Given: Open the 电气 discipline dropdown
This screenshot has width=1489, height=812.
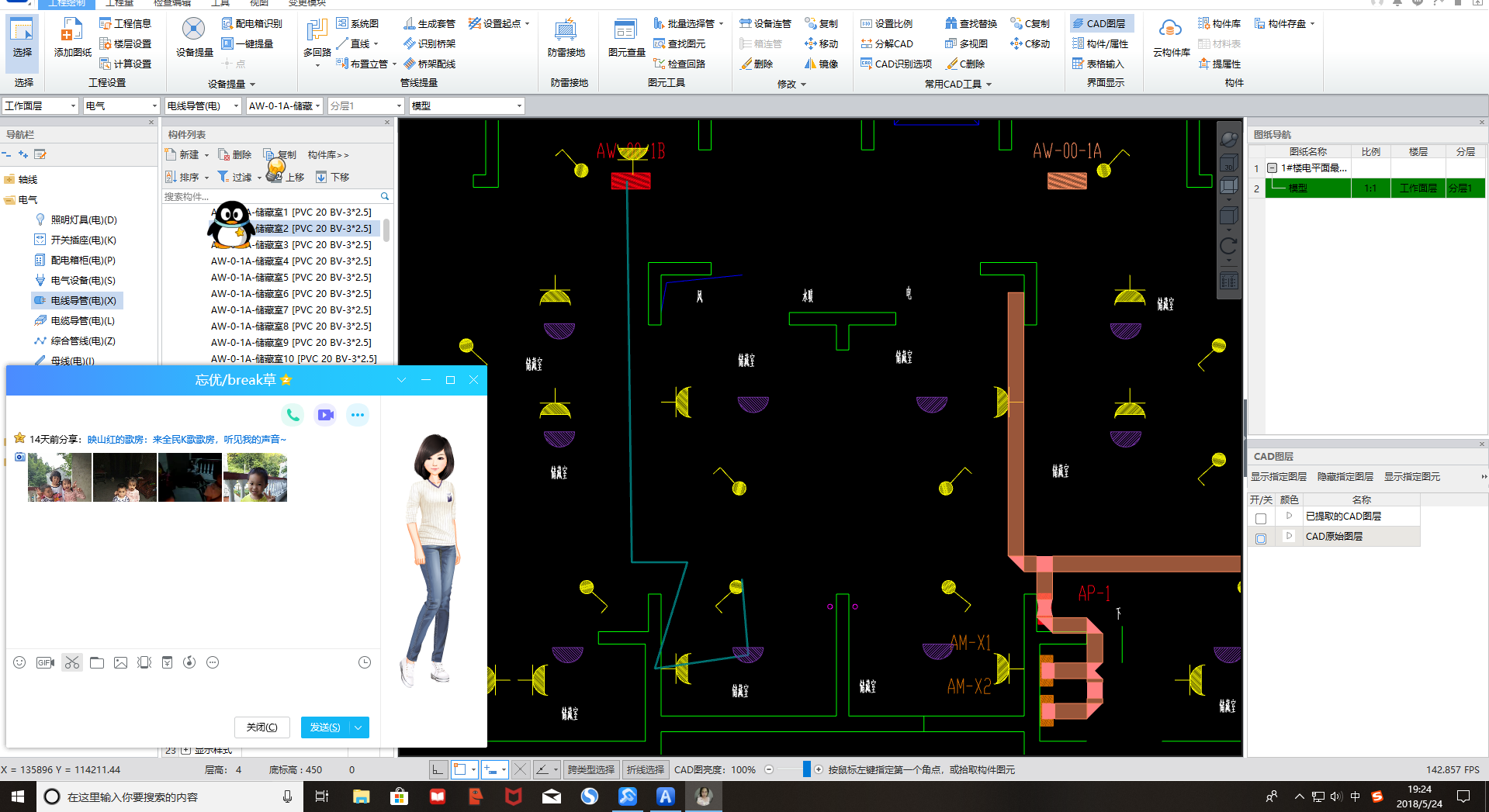Looking at the screenshot, I should [x=121, y=105].
